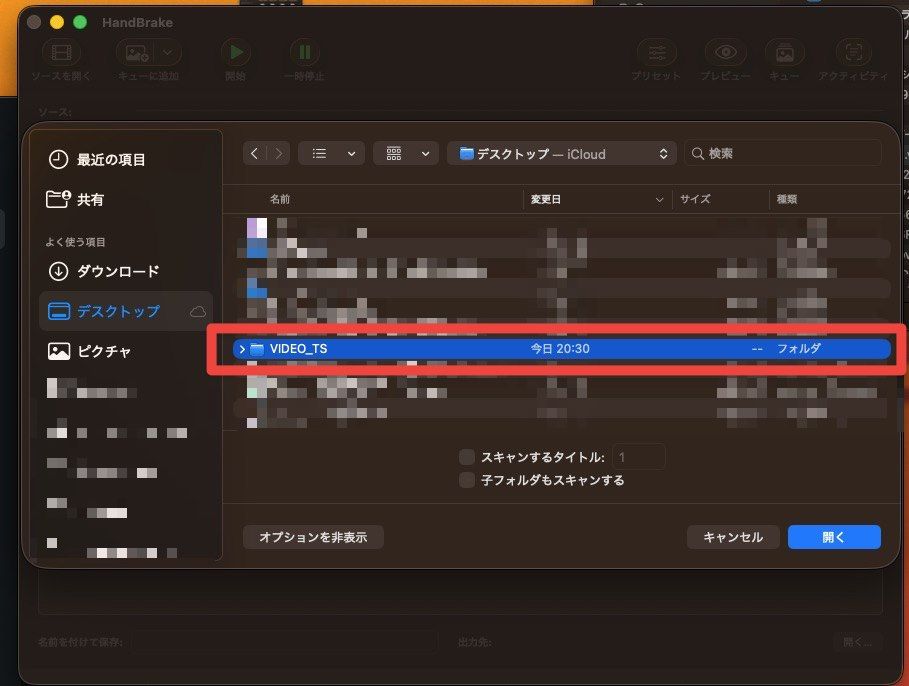Navigate back with the left chevron

pyautogui.click(x=254, y=154)
